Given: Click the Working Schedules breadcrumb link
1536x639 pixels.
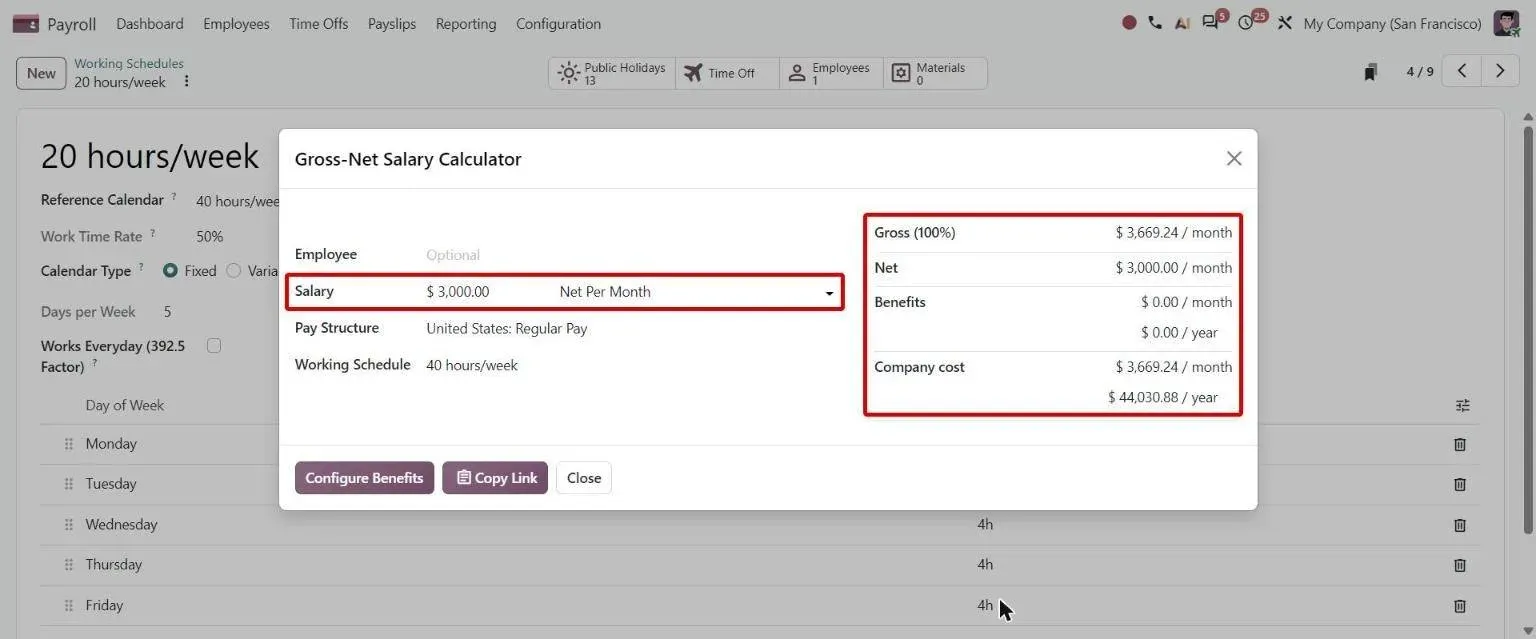Looking at the screenshot, I should point(129,63).
